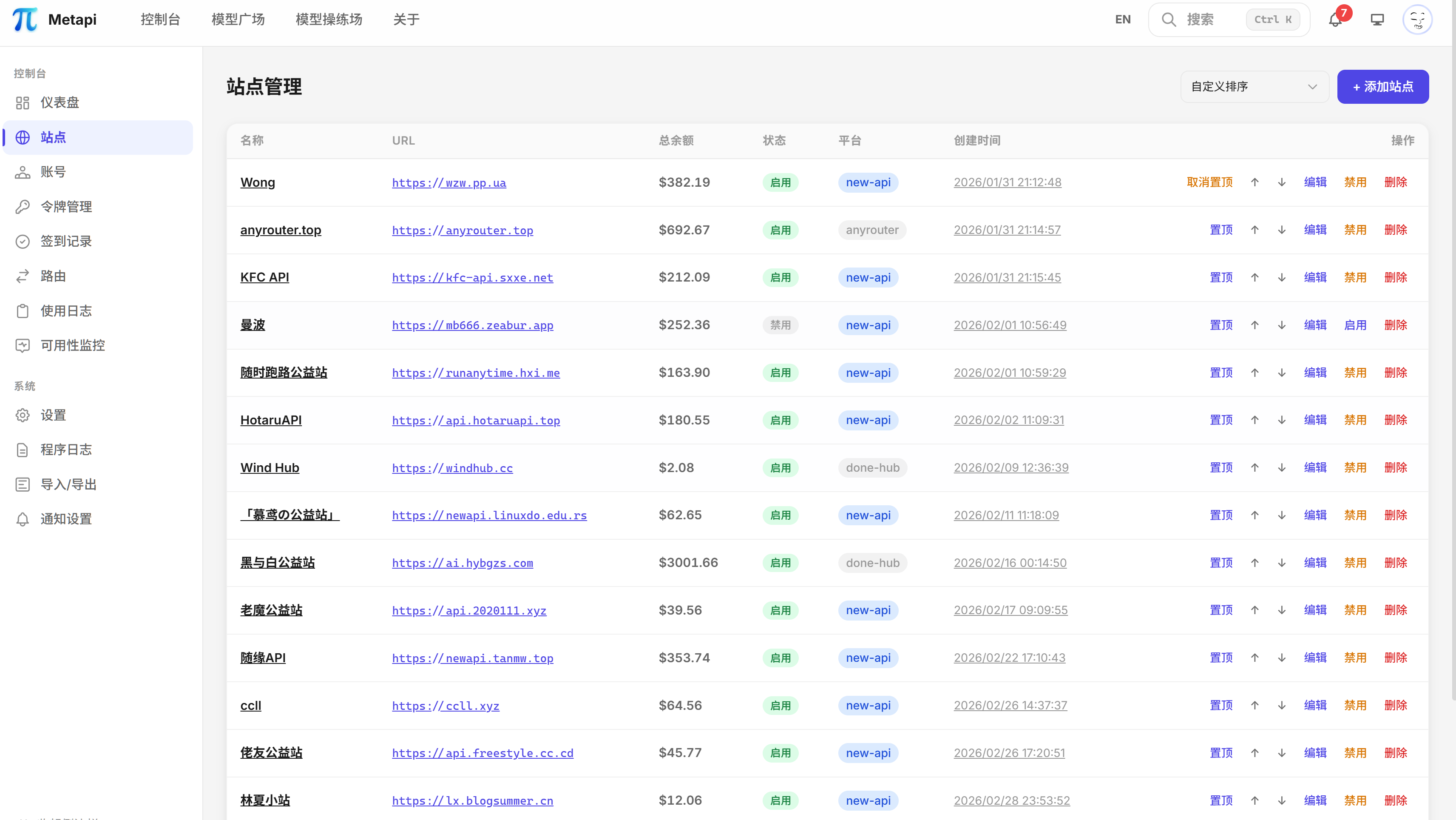Click the 添加站点 button
1456x820 pixels.
[x=1382, y=86]
